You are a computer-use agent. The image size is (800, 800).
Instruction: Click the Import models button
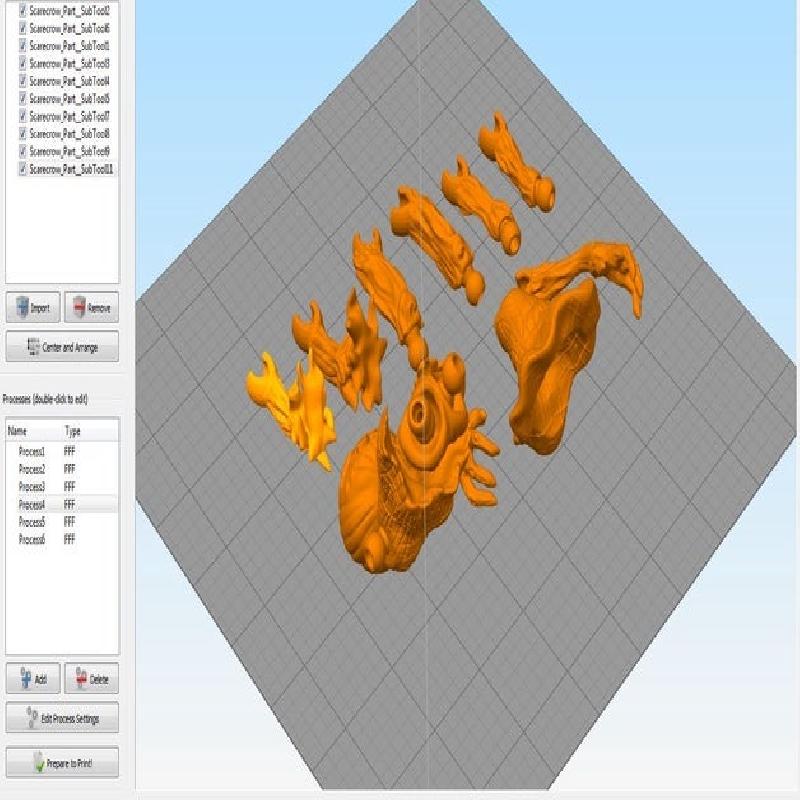tap(33, 307)
